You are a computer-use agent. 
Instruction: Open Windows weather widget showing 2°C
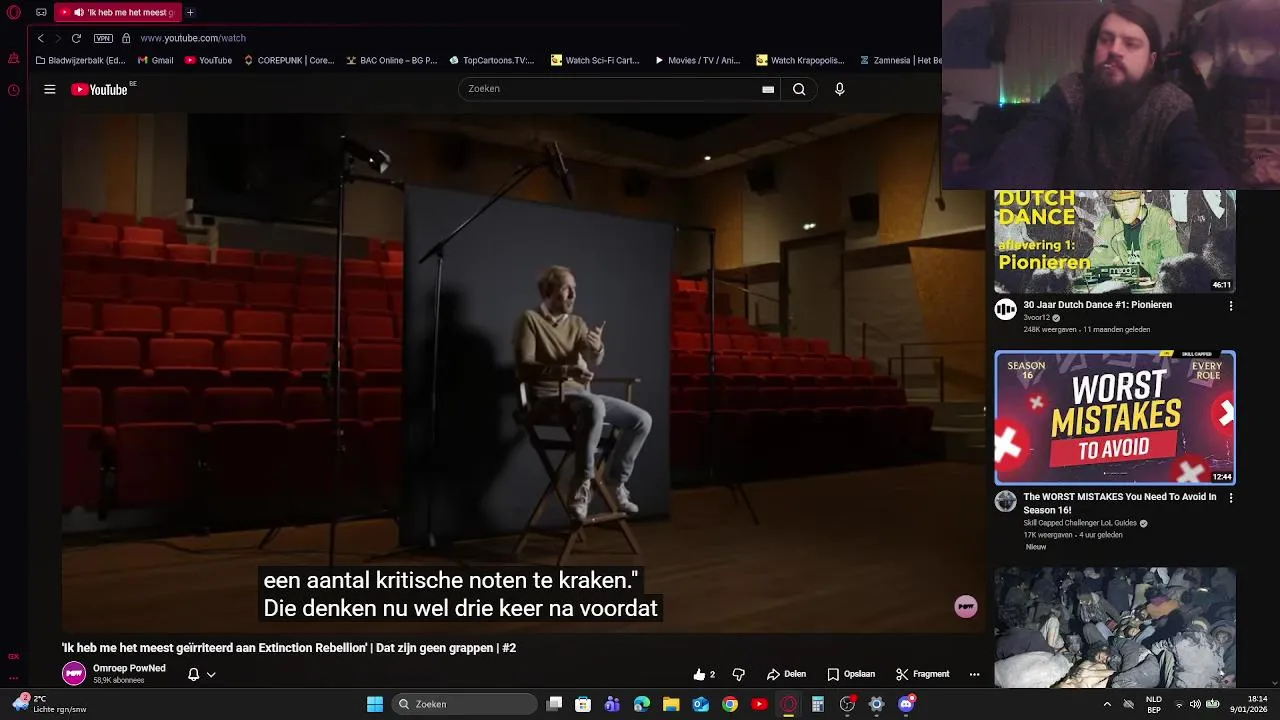pos(50,704)
